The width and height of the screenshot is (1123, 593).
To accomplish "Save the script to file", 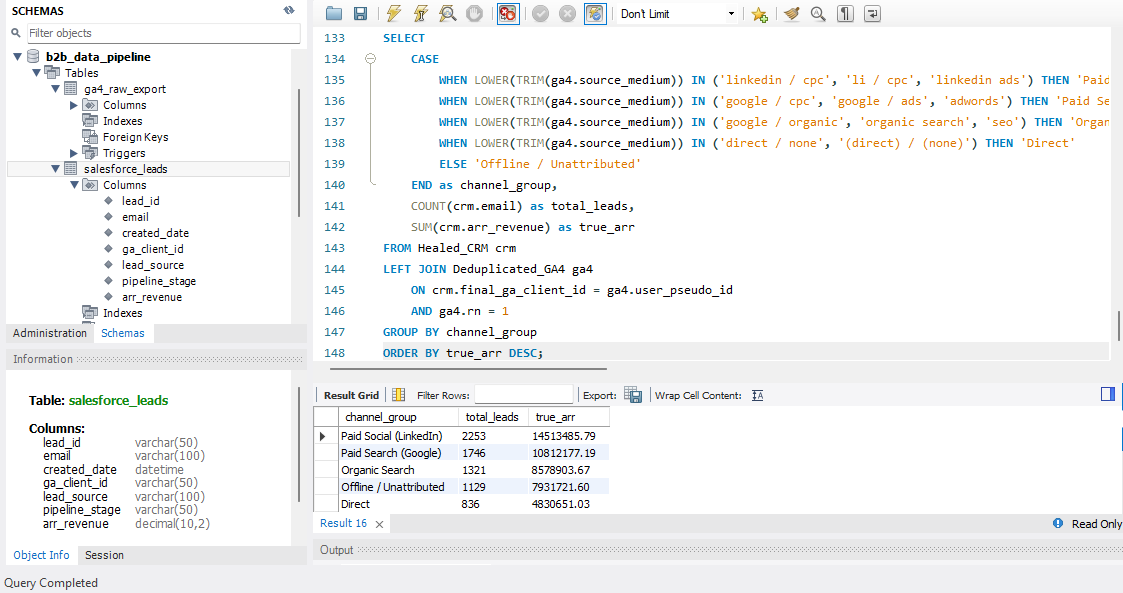I will point(360,14).
